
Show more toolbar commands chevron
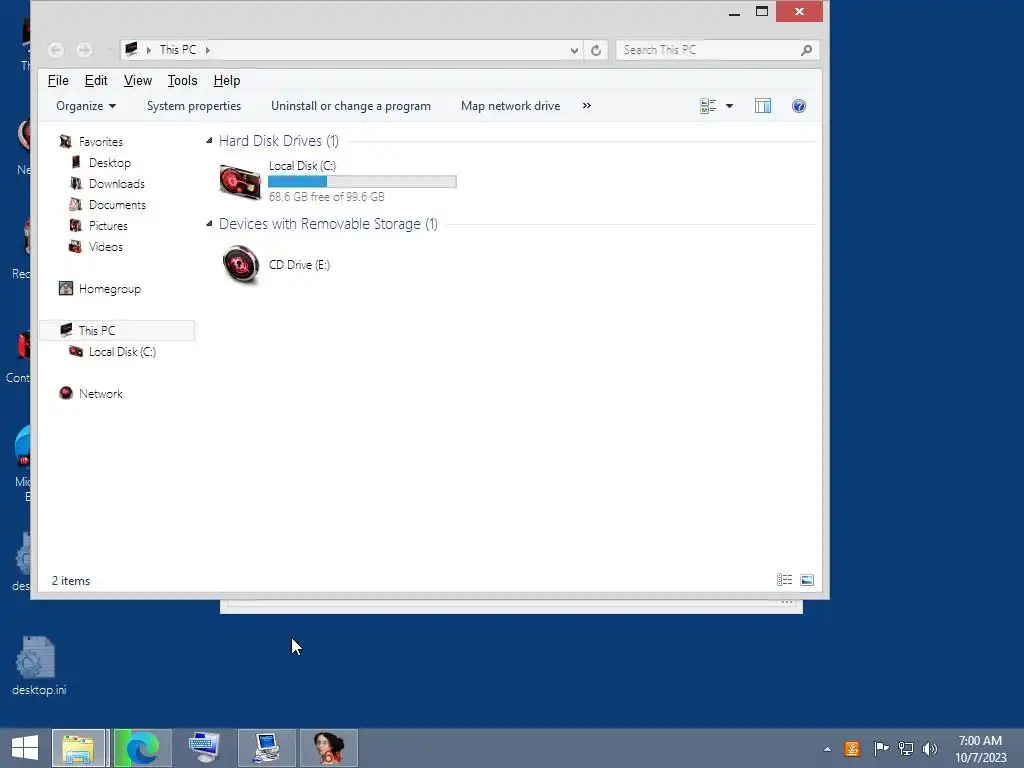click(x=586, y=105)
